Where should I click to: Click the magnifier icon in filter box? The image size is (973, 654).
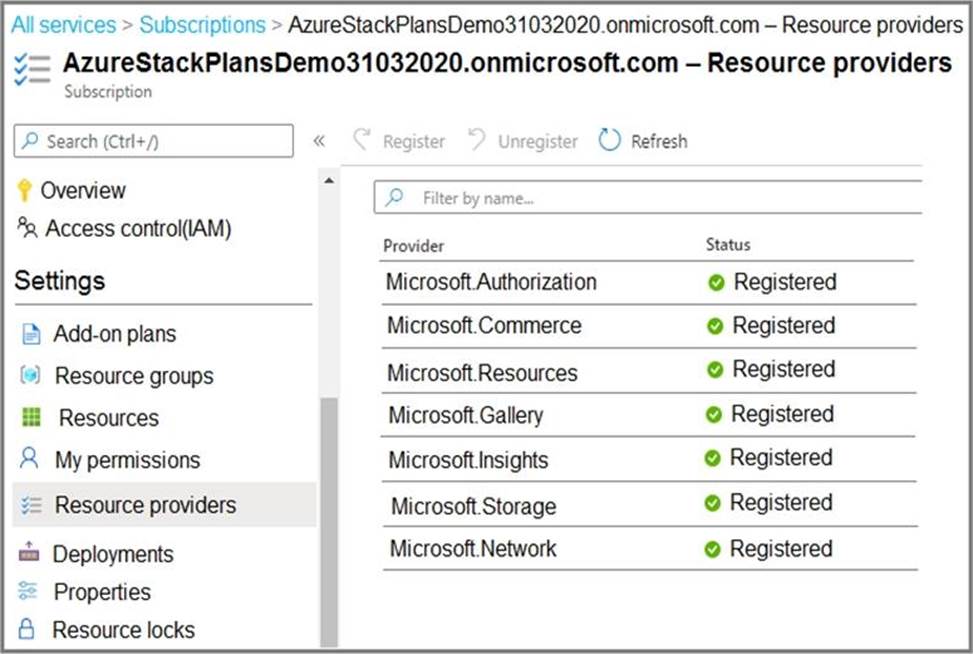coord(394,197)
